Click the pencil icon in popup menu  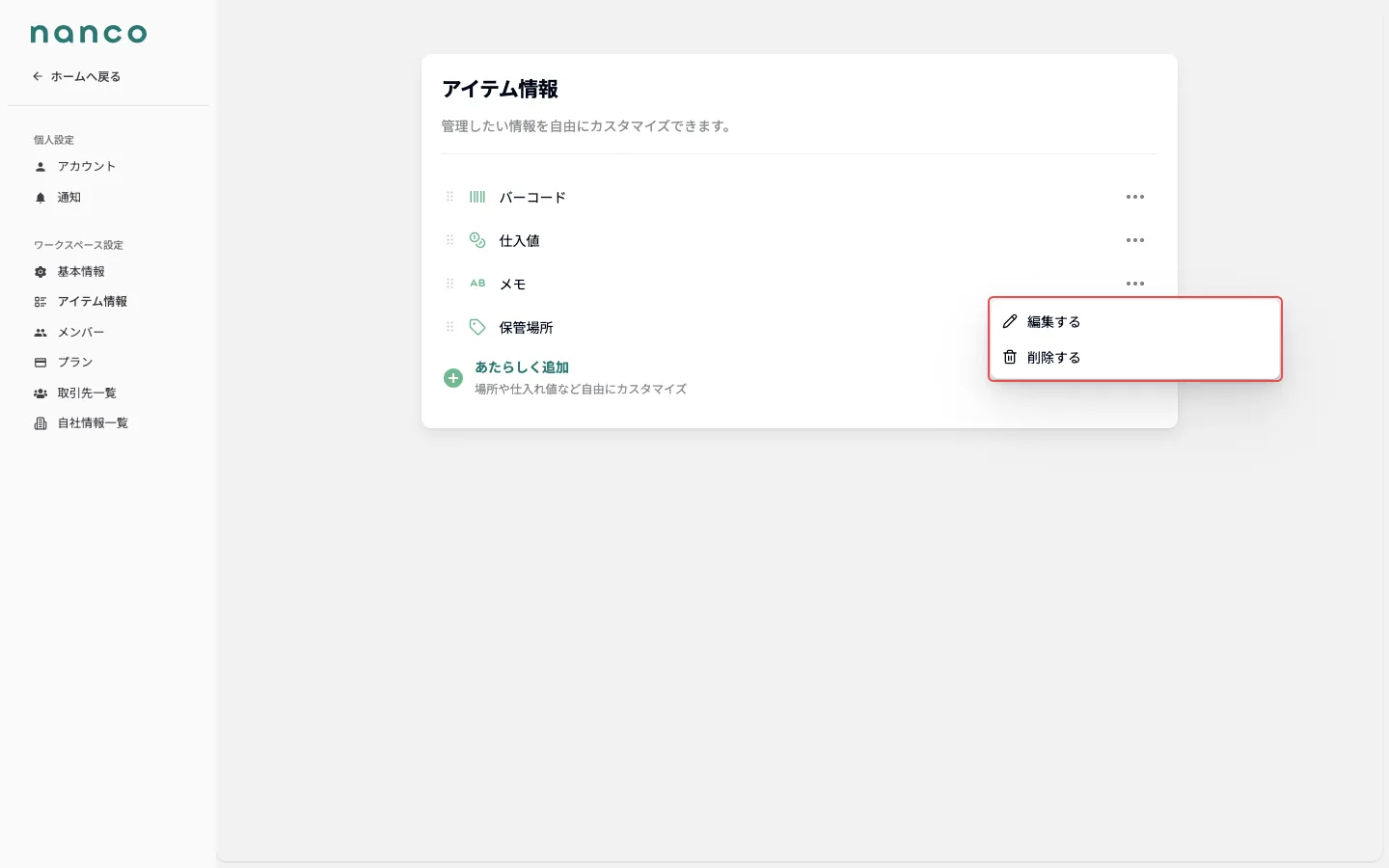coord(1010,321)
